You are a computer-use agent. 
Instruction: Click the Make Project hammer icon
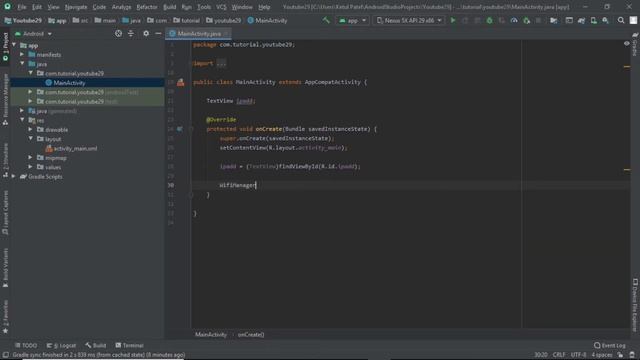coord(326,20)
